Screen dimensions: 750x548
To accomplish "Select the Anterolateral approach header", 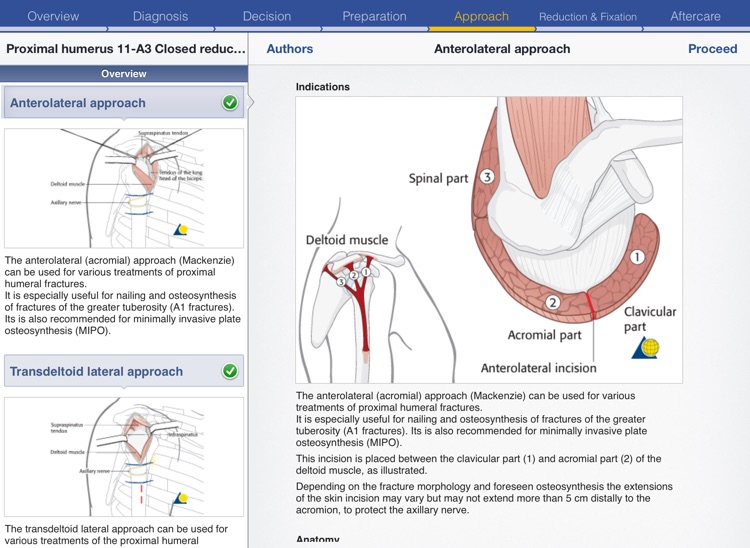I will [x=123, y=102].
